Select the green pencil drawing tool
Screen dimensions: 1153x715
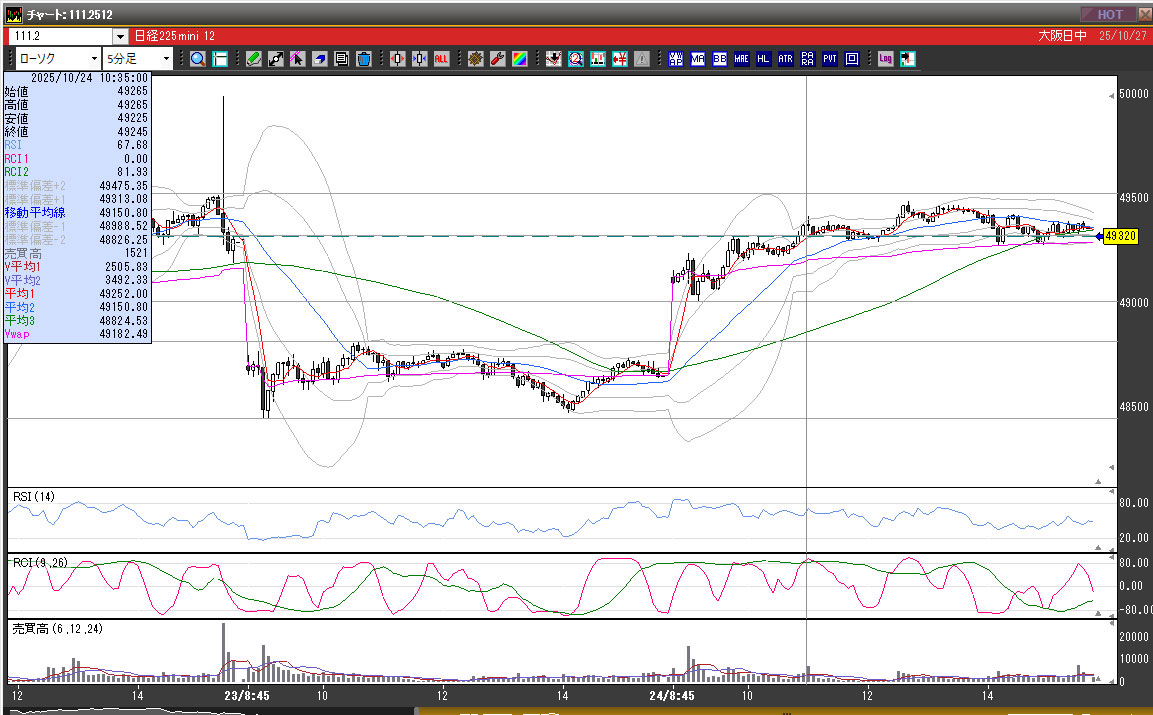[254, 59]
